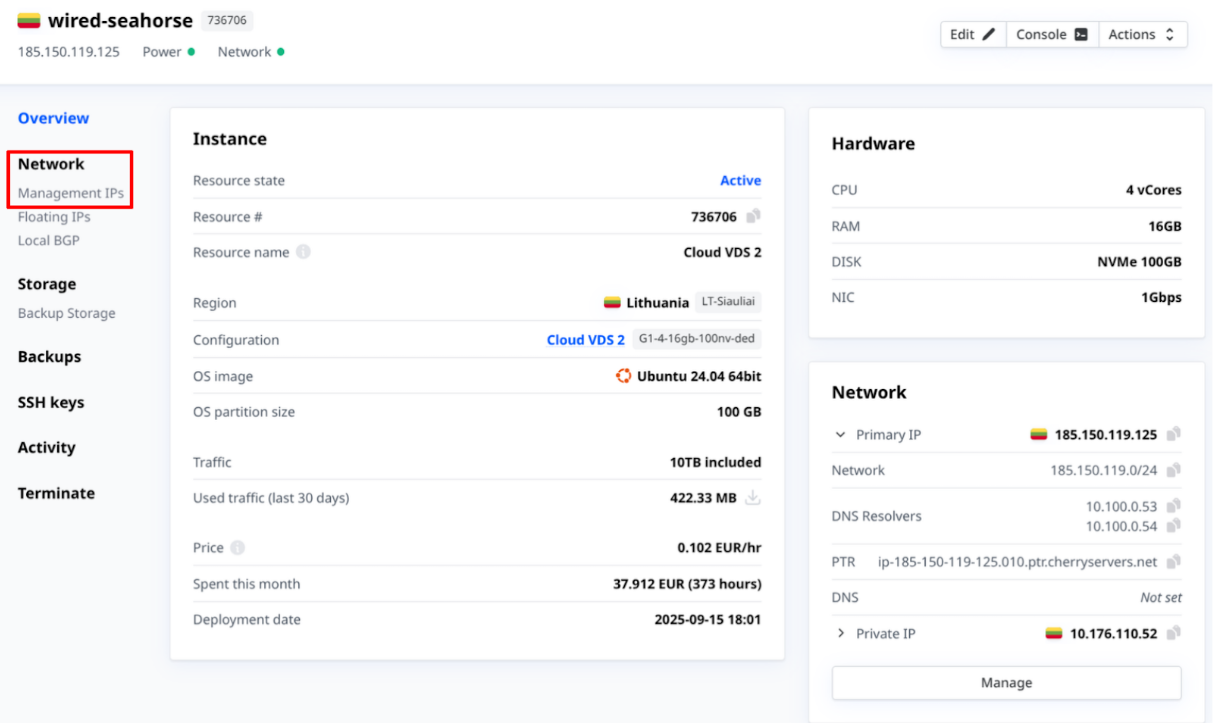This screenshot has width=1214, height=723.
Task: Copy primary IP 185.150.119.125
Action: 1174,434
